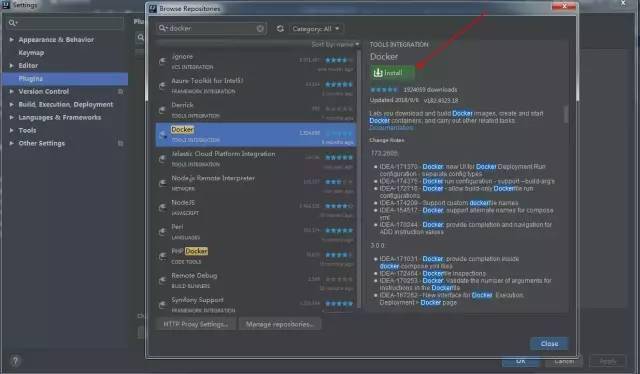
Task: Select the .ignore plugin row
Action: [x=256, y=62]
